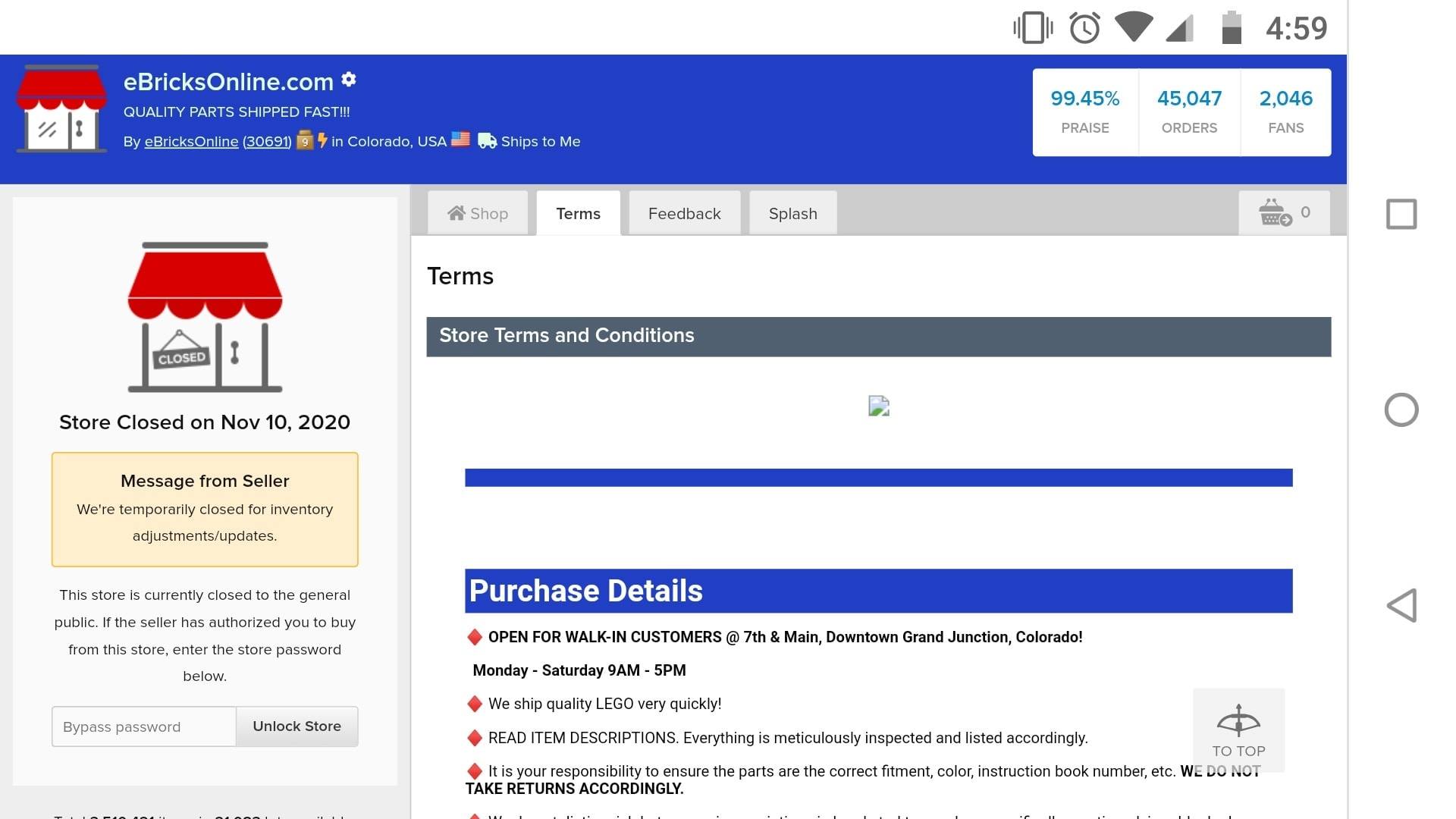This screenshot has width=1456, height=819.
Task: Click the TO TOP arrow button
Action: pos(1238,730)
